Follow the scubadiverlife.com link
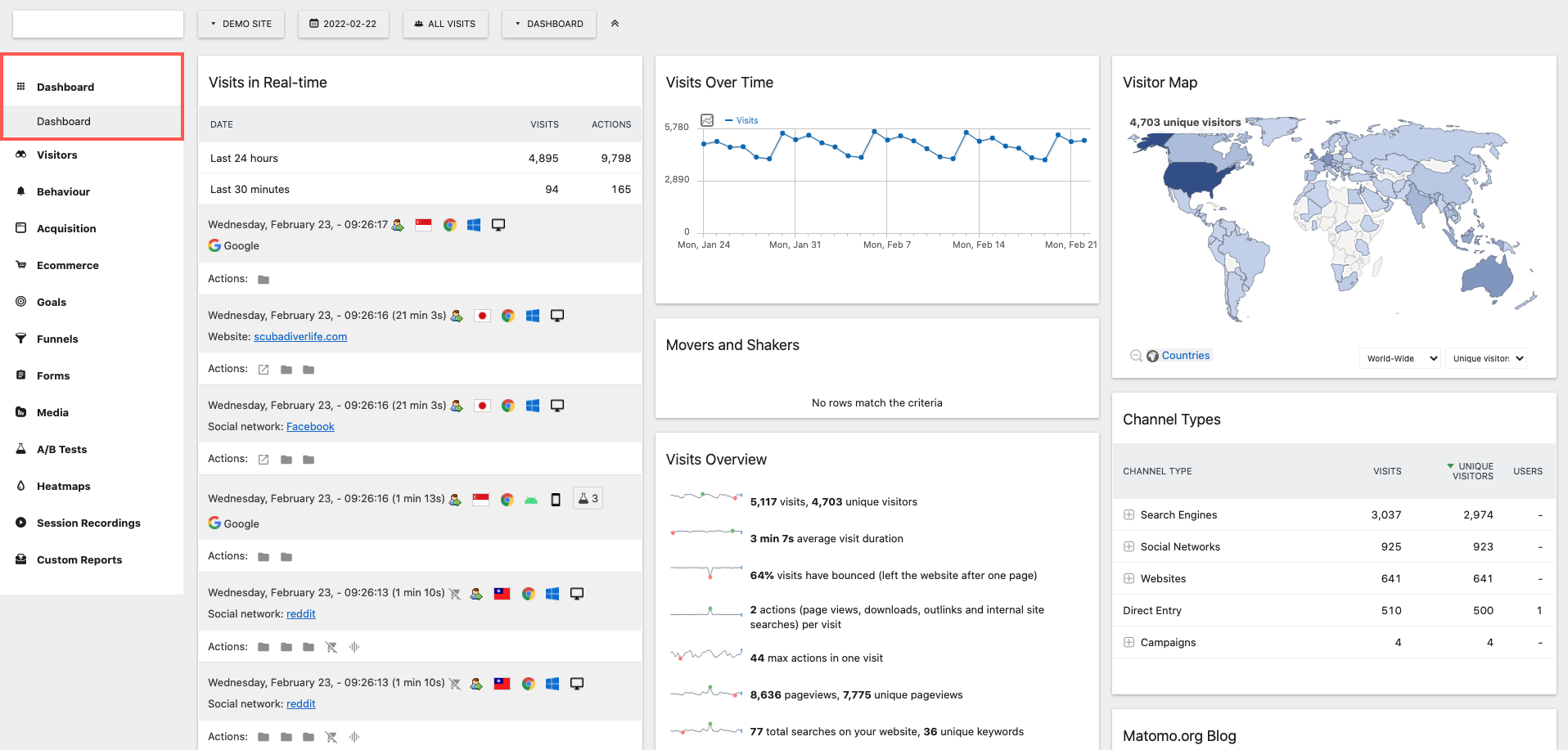Screen dimensions: 1568x750 point(300,337)
